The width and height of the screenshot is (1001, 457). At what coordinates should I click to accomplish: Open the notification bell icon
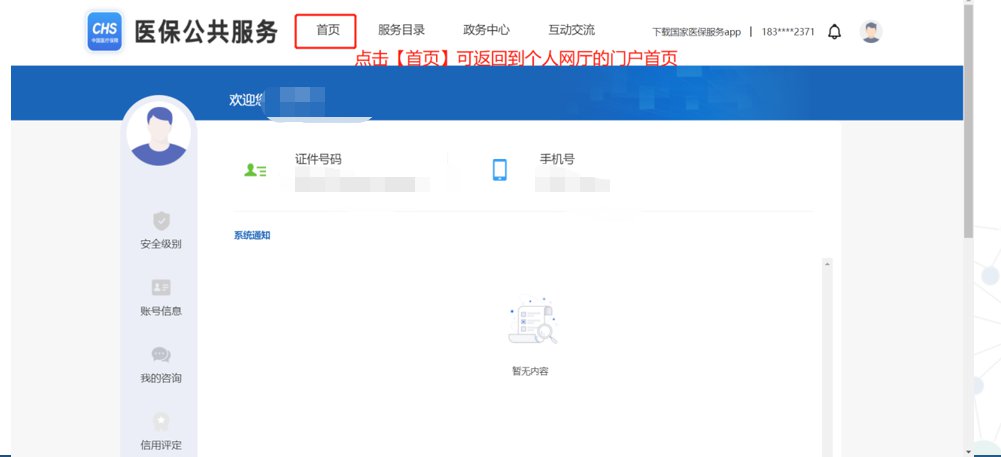(834, 31)
